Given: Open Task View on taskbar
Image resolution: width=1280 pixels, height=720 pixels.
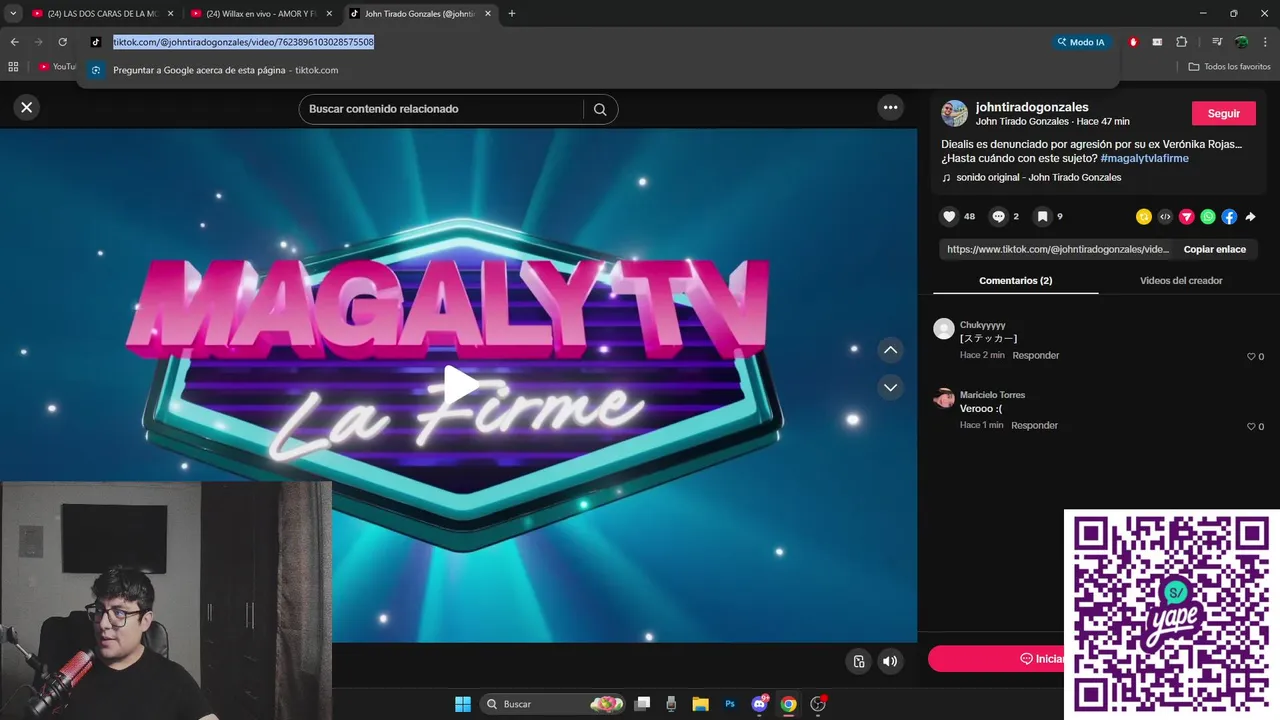Looking at the screenshot, I should 642,704.
